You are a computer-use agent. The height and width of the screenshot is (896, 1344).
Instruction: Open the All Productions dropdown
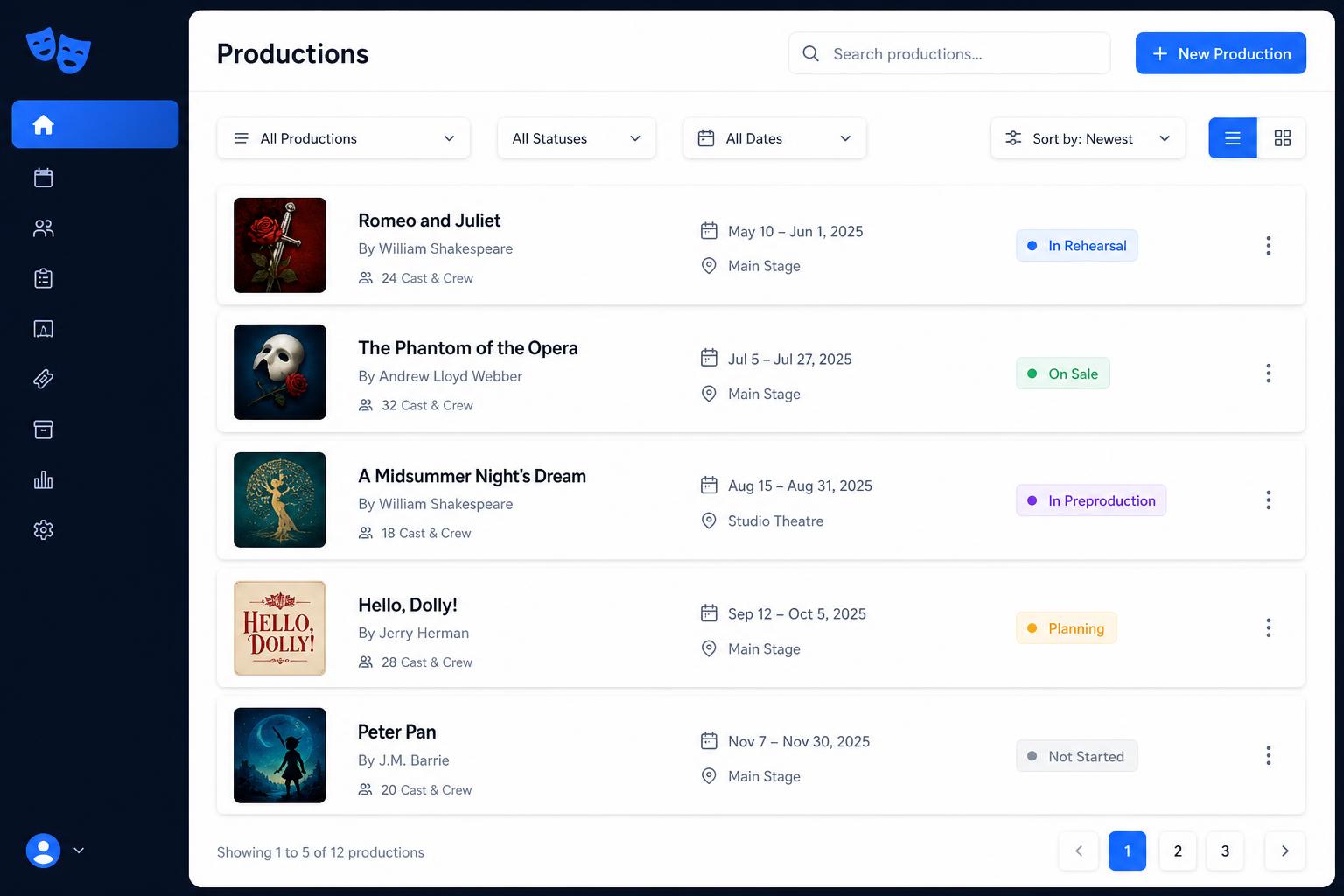343,138
